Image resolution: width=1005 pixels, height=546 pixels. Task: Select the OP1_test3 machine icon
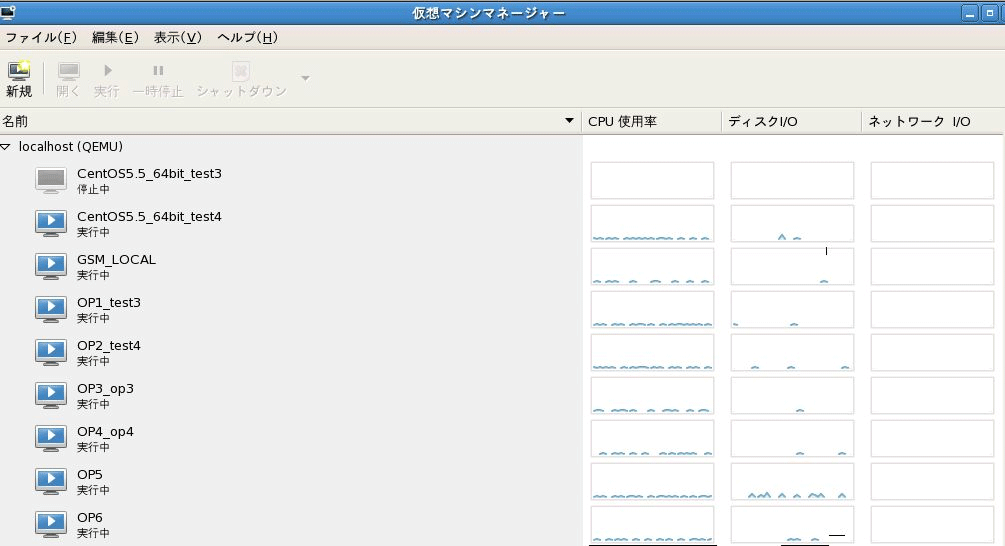51,309
